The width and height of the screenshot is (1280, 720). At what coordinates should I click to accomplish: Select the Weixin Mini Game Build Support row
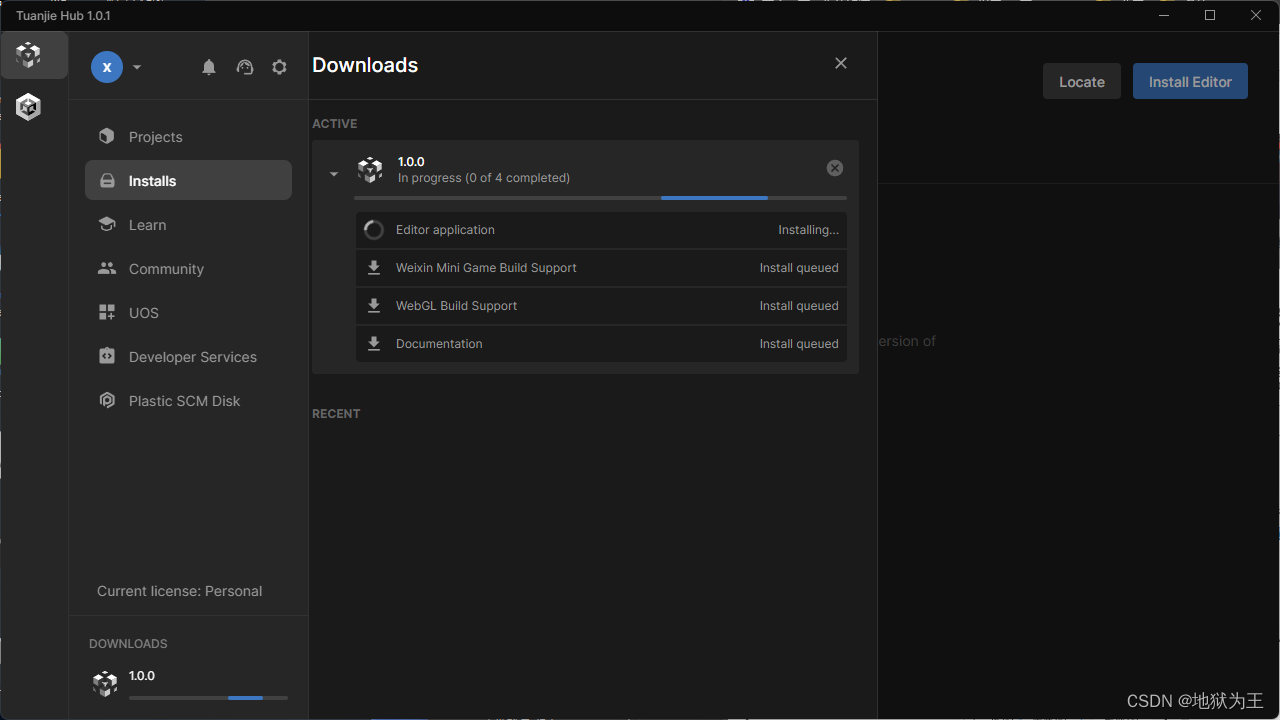click(601, 268)
